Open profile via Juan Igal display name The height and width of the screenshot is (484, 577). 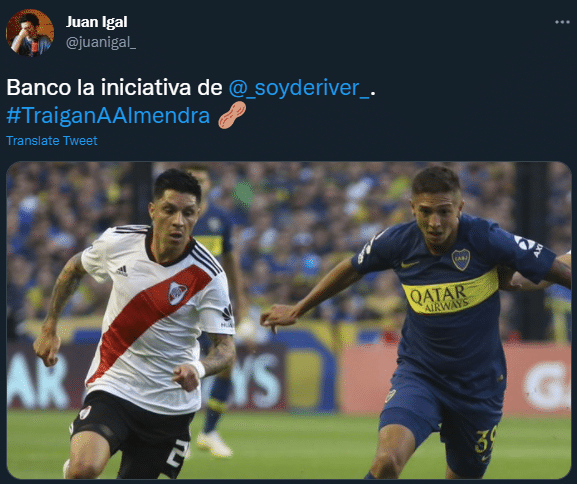point(96,22)
